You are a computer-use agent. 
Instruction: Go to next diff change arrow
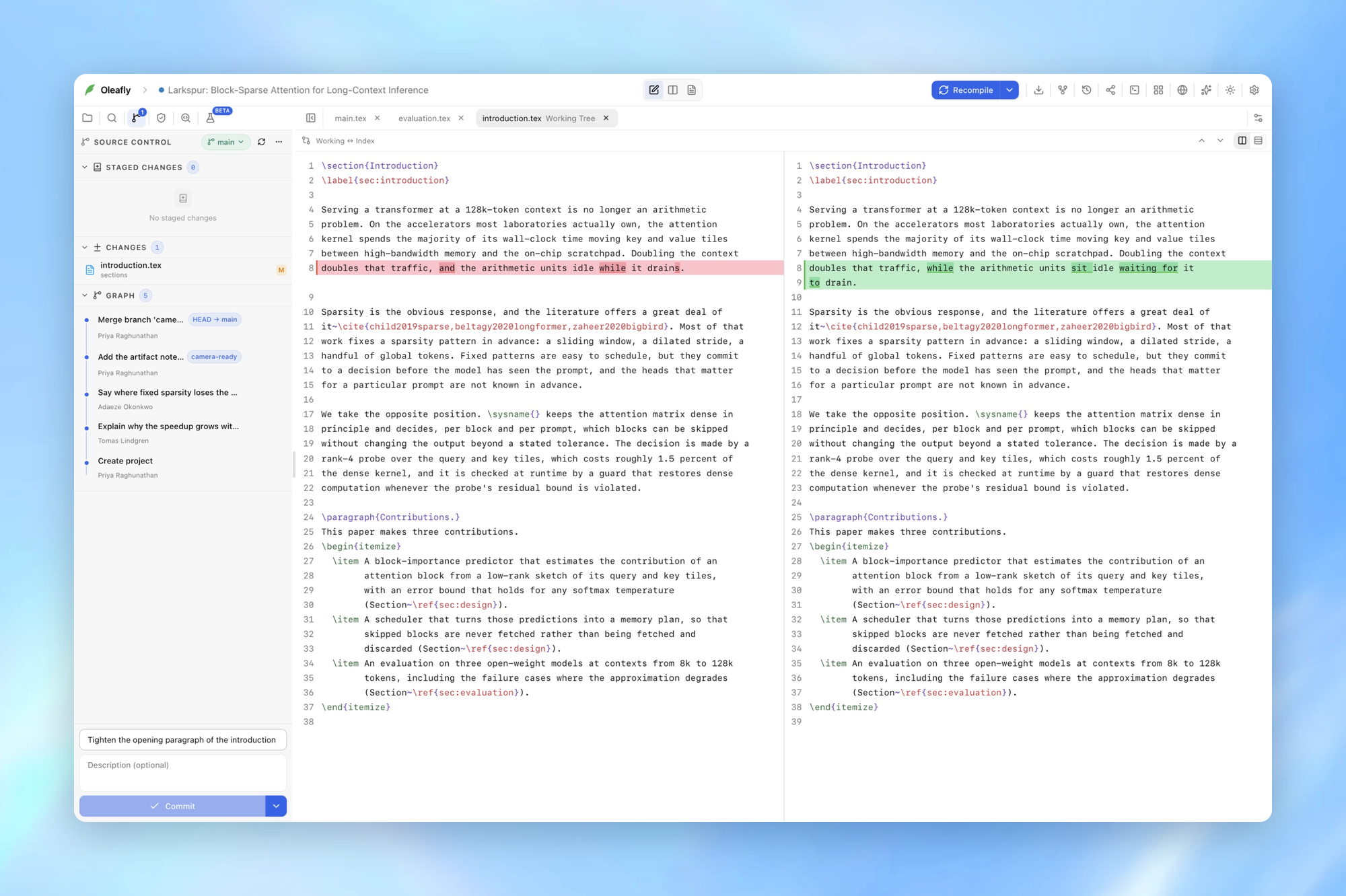[x=1220, y=141]
